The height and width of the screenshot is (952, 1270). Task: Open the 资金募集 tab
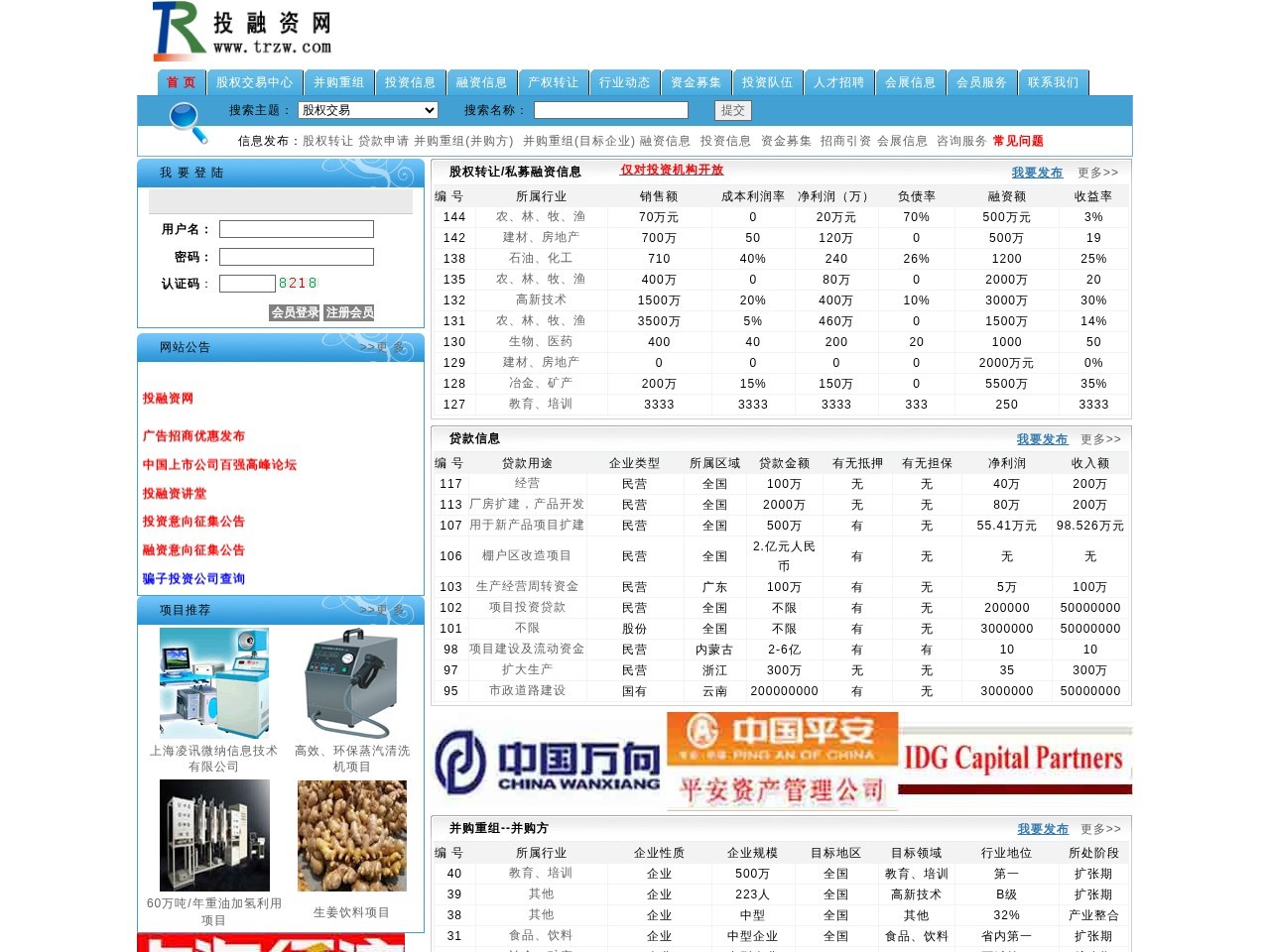coord(696,82)
